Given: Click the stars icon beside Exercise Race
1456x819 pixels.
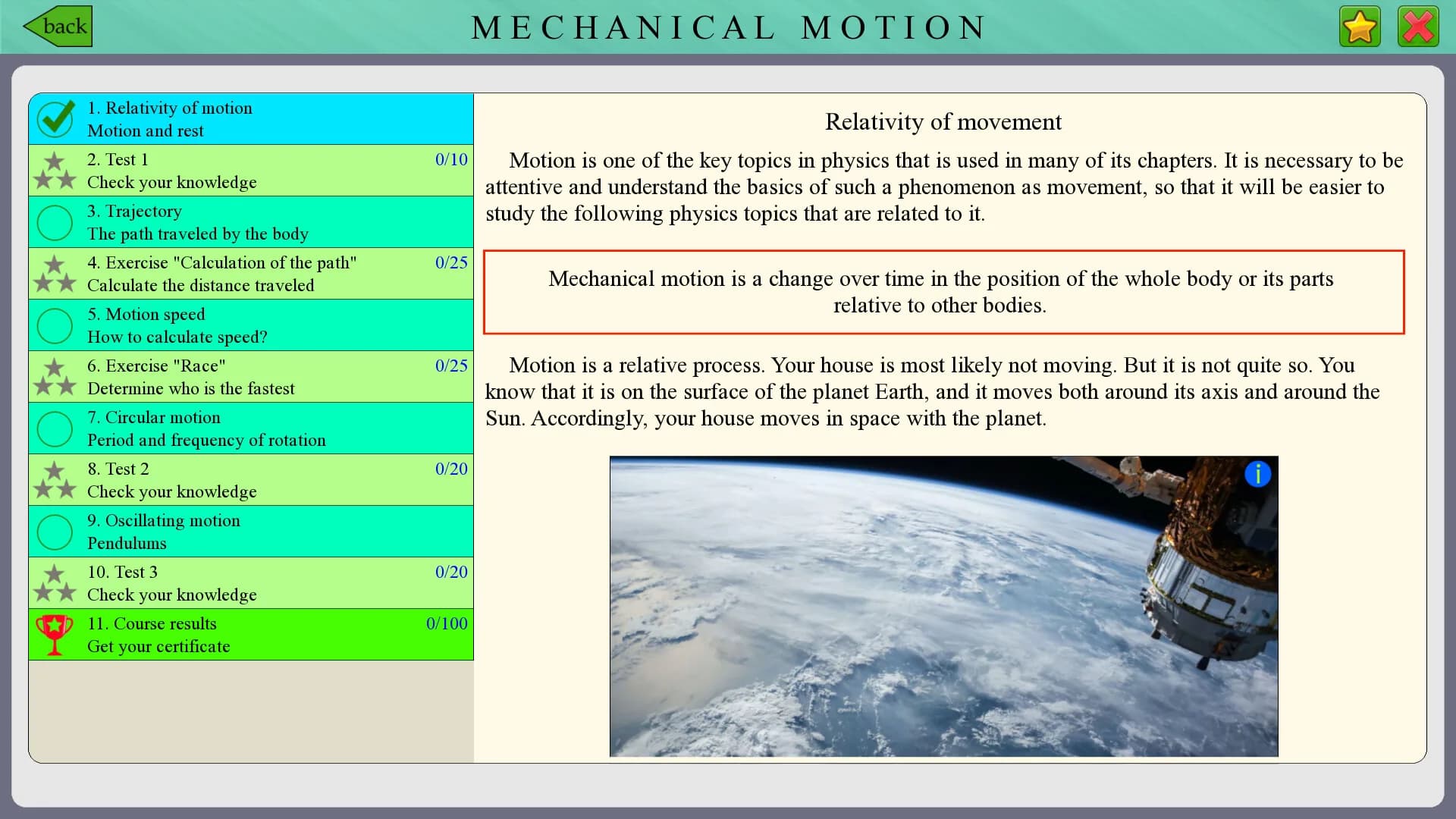Looking at the screenshot, I should click(x=55, y=377).
